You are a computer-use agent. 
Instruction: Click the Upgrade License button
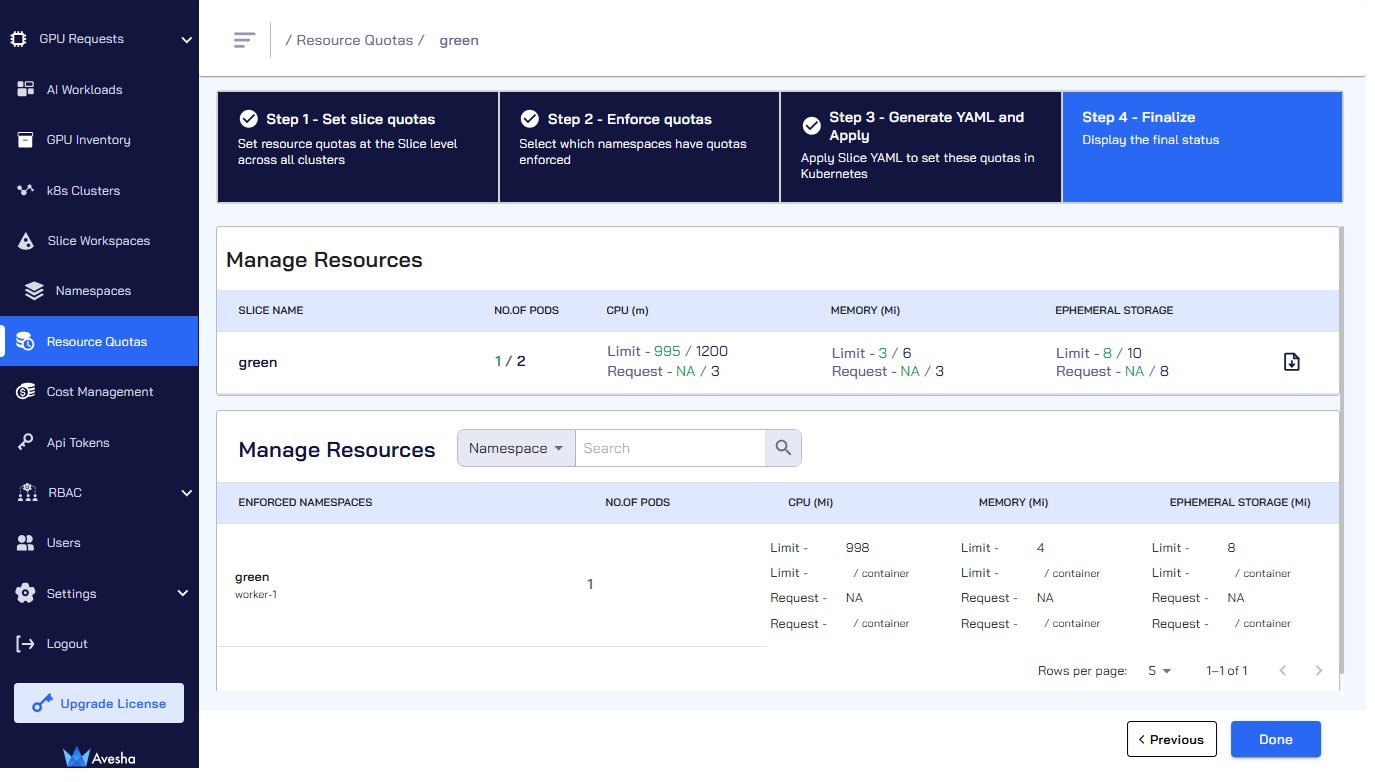[x=99, y=703]
